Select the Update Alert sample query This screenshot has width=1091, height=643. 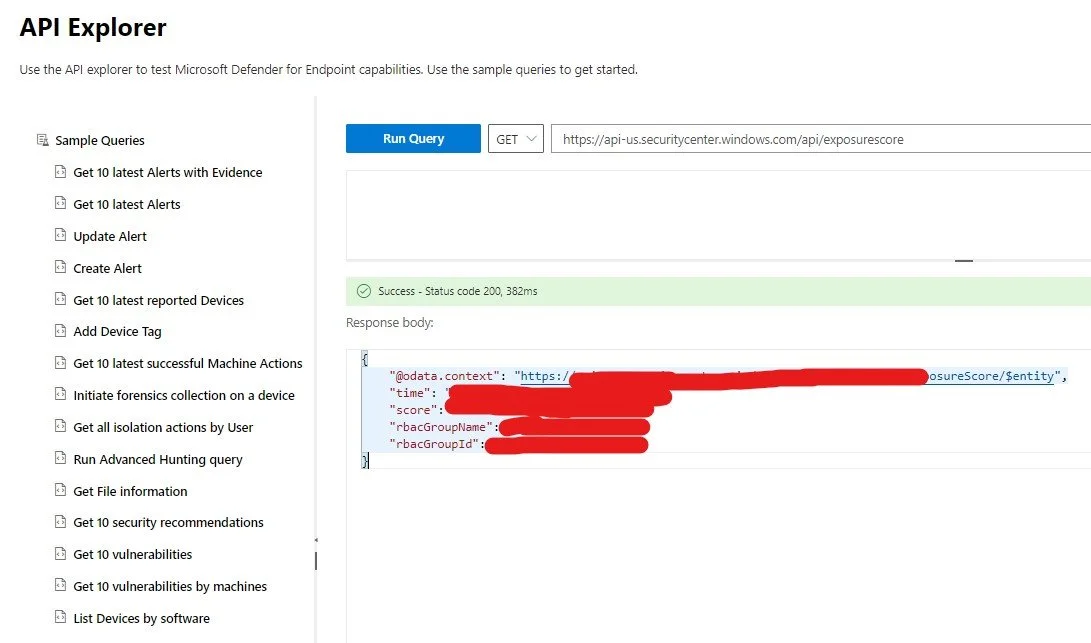point(110,237)
